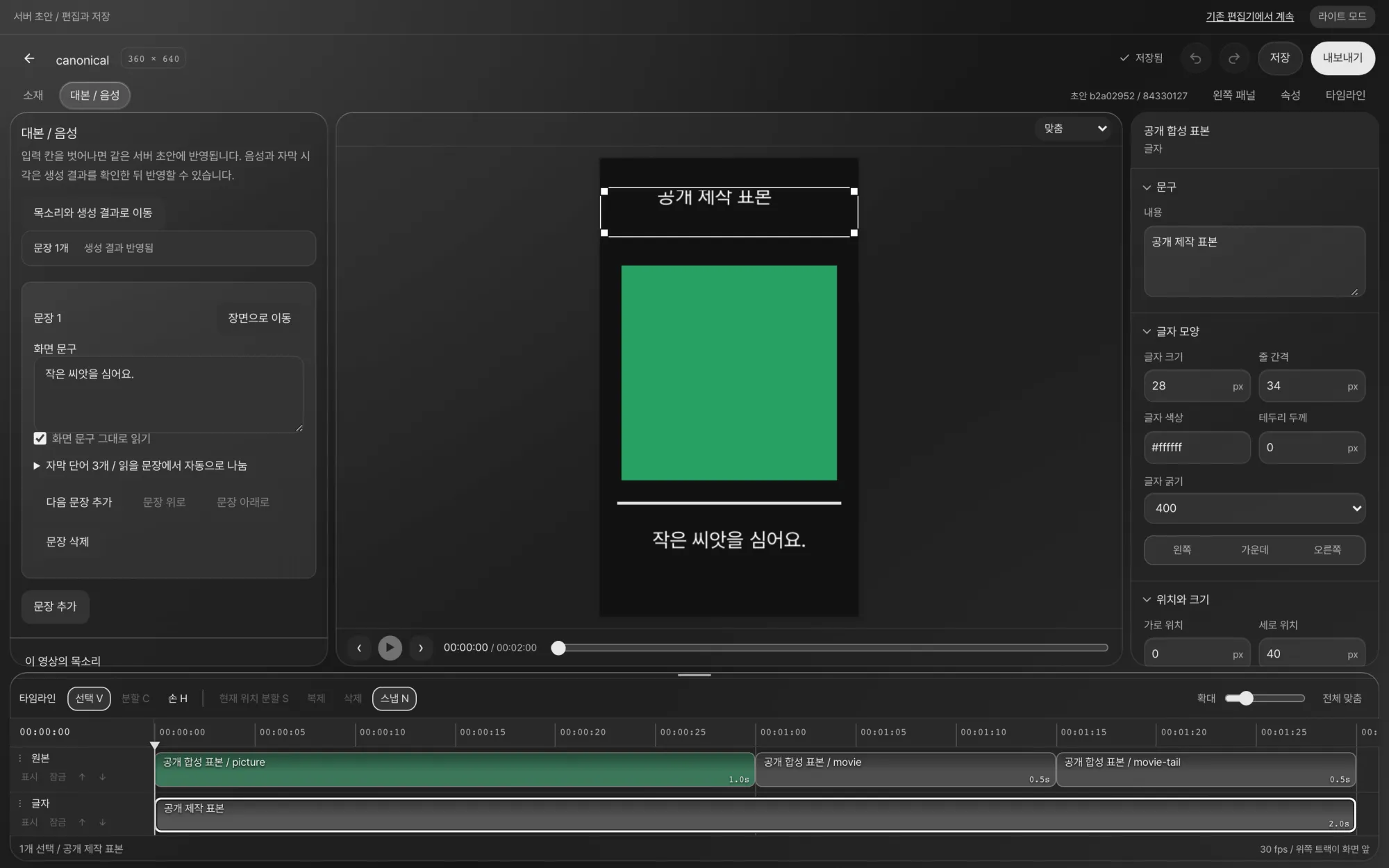Viewport: 1389px width, 868px height.
Task: Open the 글자 굵기 400 dropdown
Action: 1254,508
